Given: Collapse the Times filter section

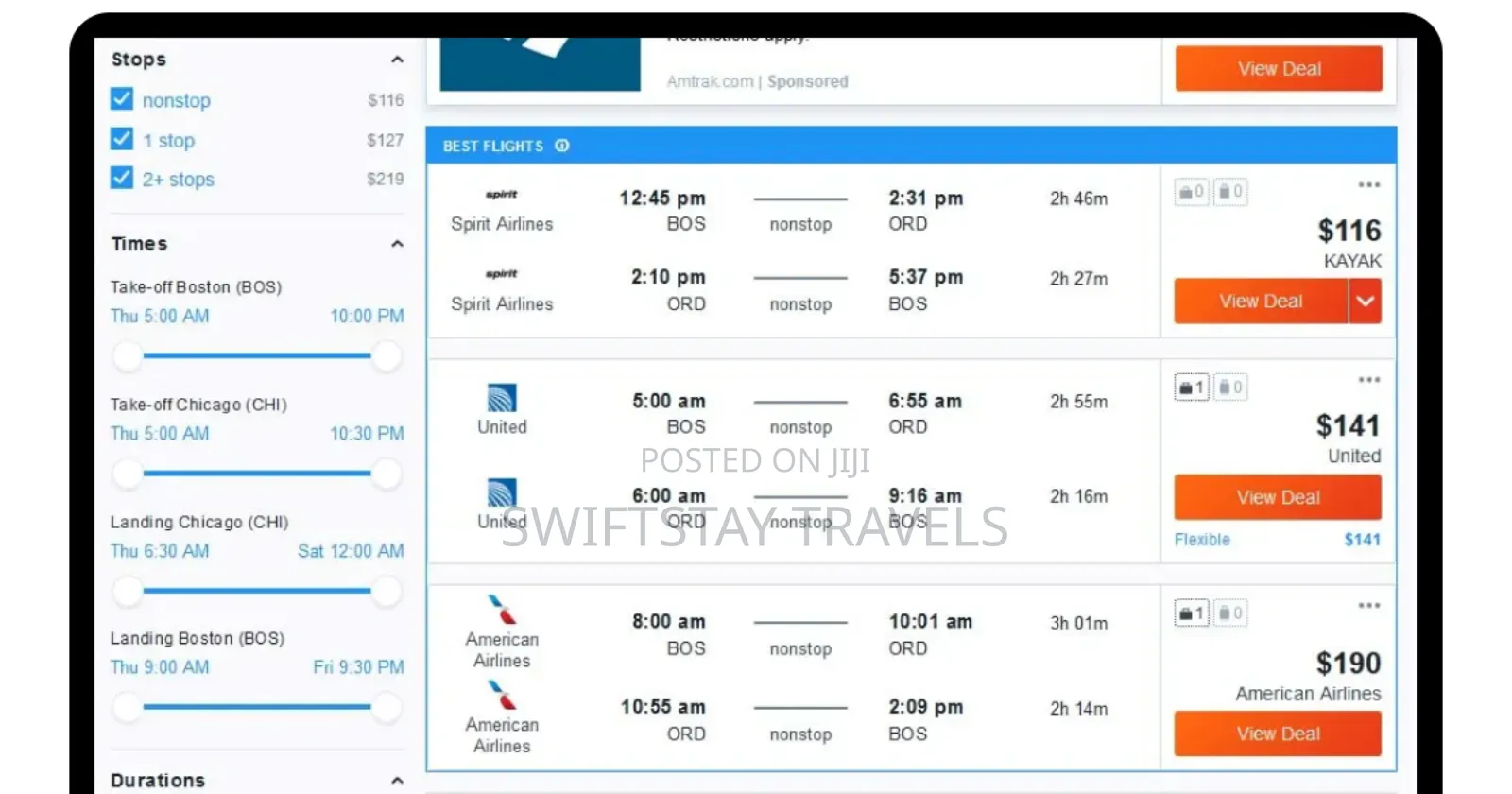Looking at the screenshot, I should coord(397,244).
